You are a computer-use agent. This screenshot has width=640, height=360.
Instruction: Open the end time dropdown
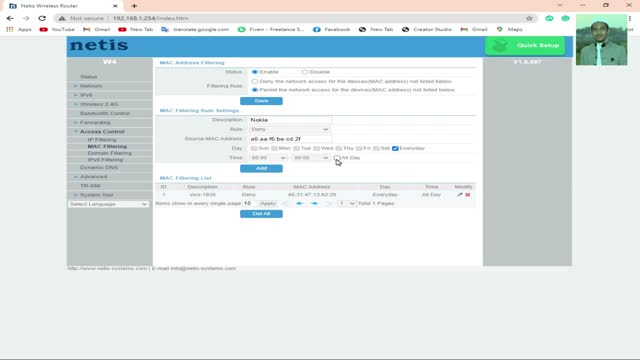[311, 158]
